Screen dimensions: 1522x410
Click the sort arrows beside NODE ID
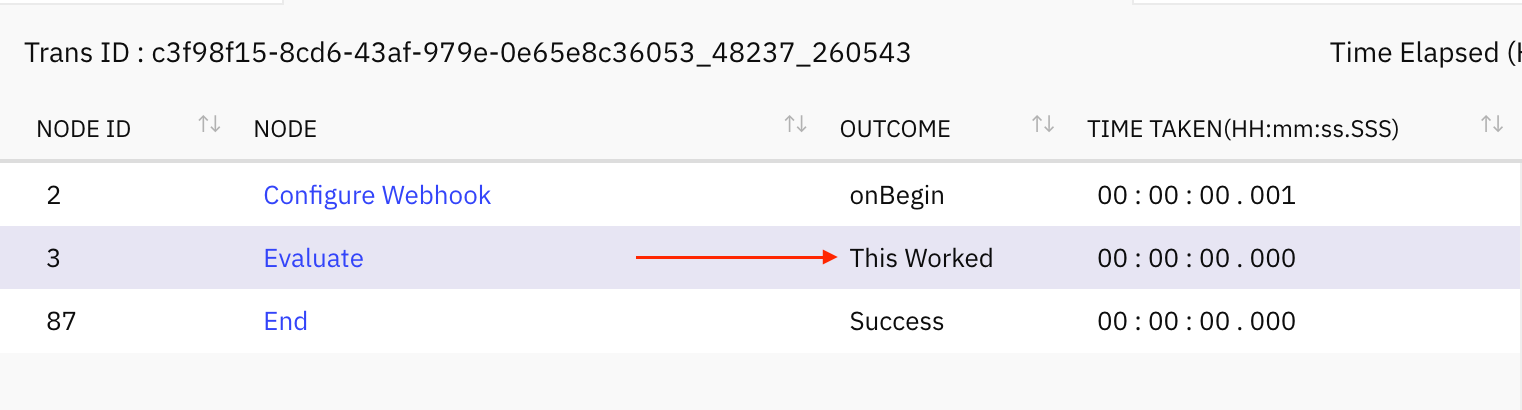click(x=209, y=125)
